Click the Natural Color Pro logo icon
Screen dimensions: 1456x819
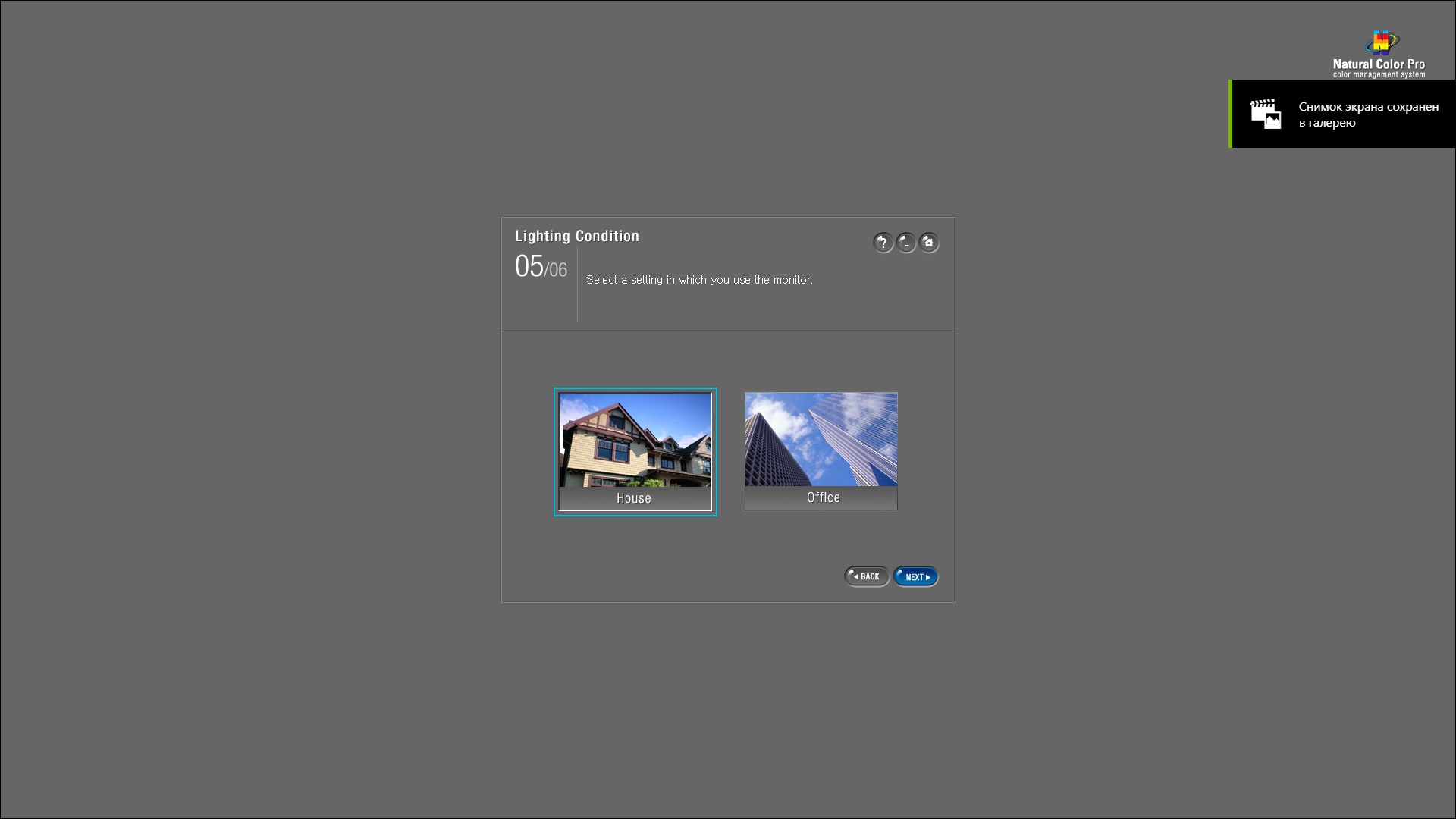(1381, 40)
